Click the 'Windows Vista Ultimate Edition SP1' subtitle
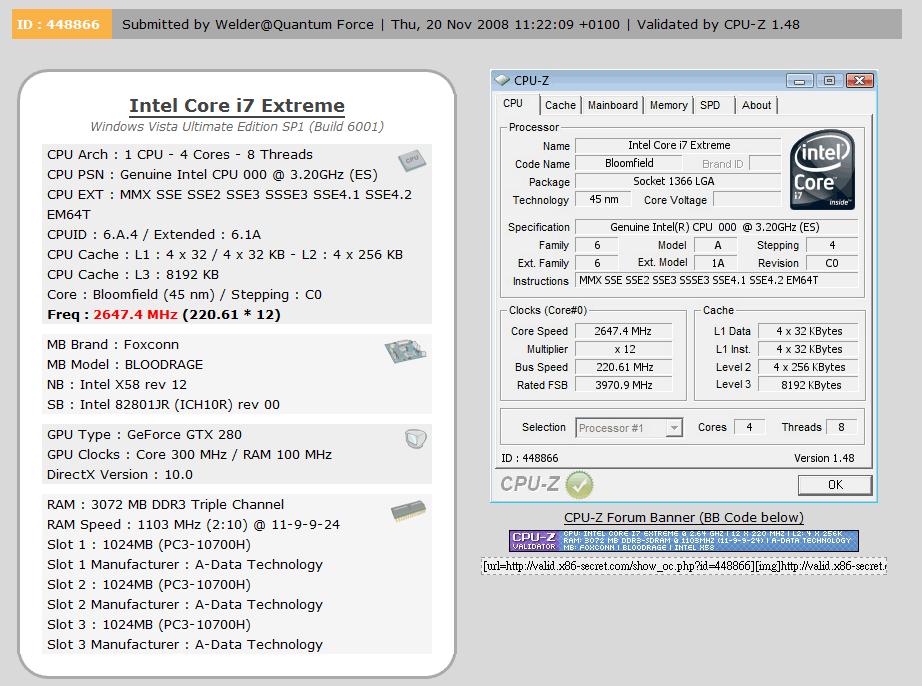Viewport: 922px width, 686px height. point(237,126)
